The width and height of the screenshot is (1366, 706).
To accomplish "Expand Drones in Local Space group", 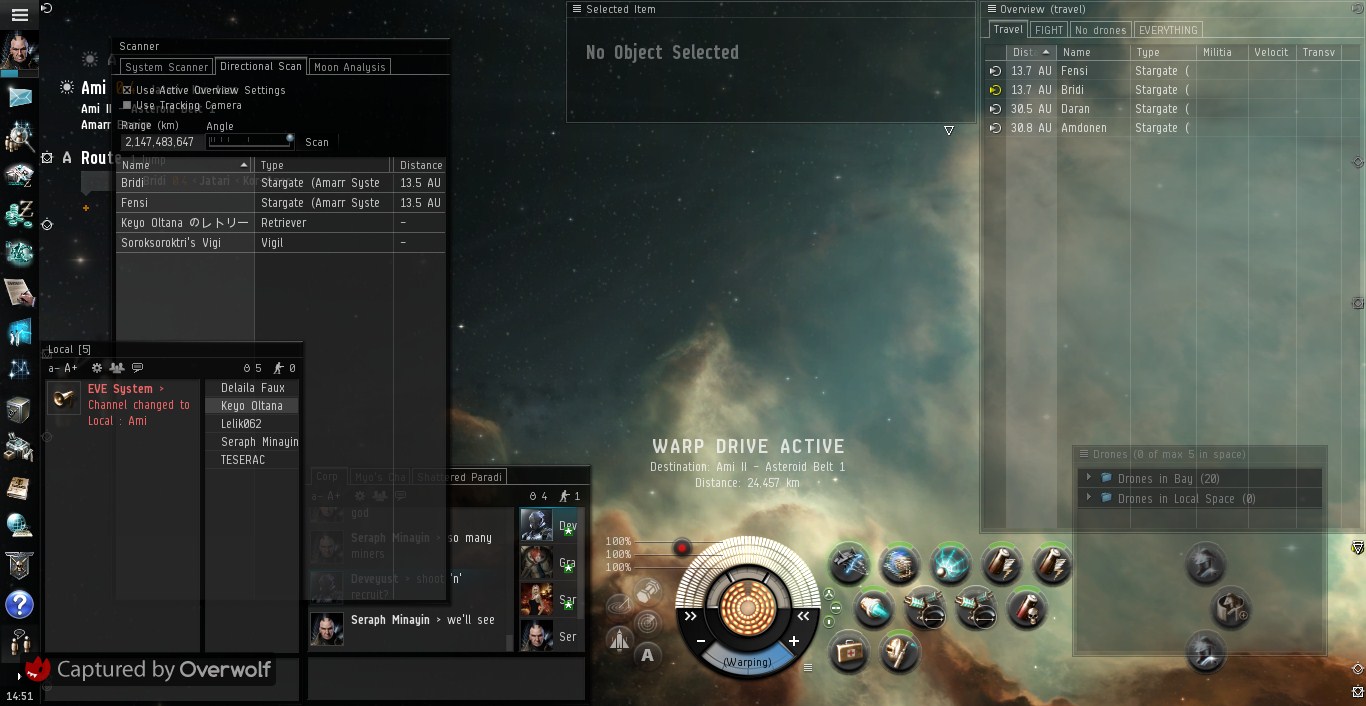I will coord(1089,498).
